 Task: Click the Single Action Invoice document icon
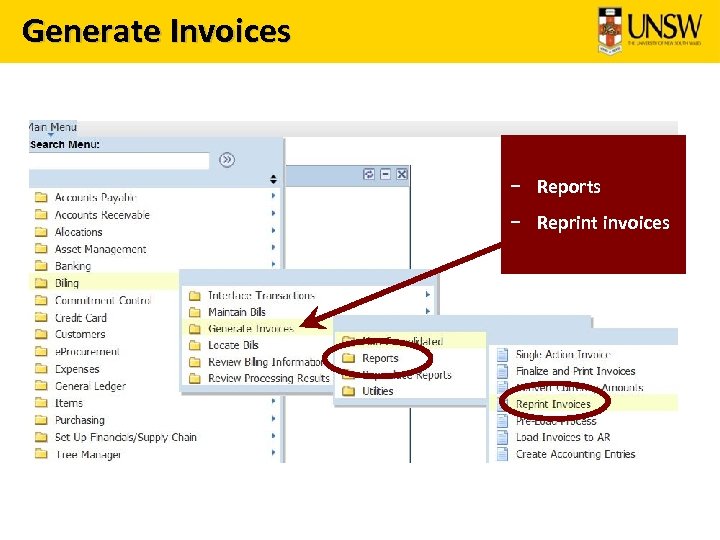(x=503, y=354)
